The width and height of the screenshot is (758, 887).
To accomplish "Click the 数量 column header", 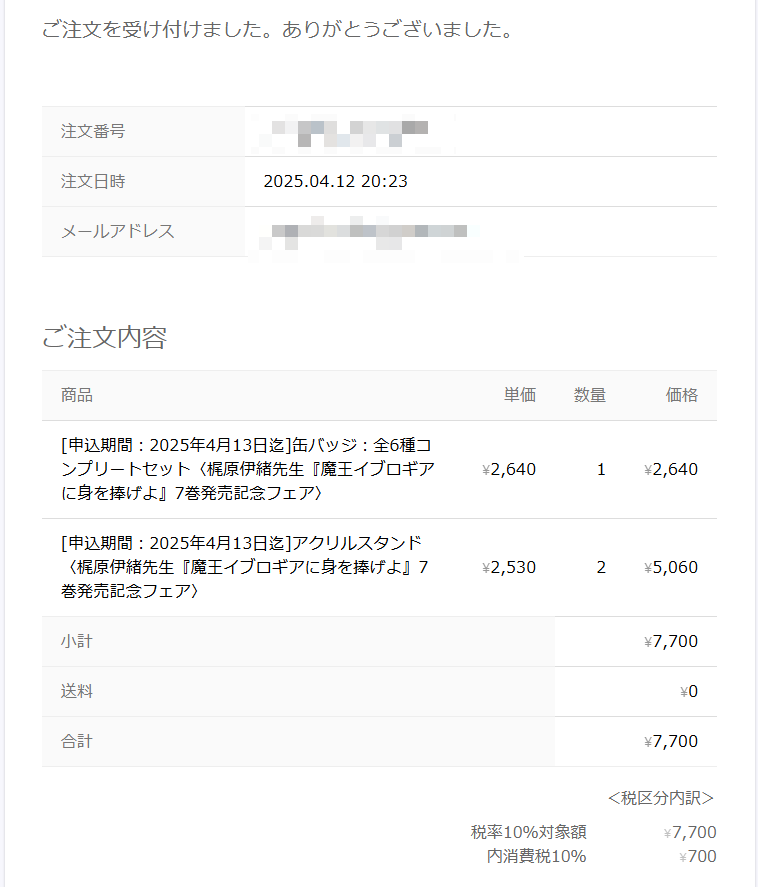I will point(589,395).
